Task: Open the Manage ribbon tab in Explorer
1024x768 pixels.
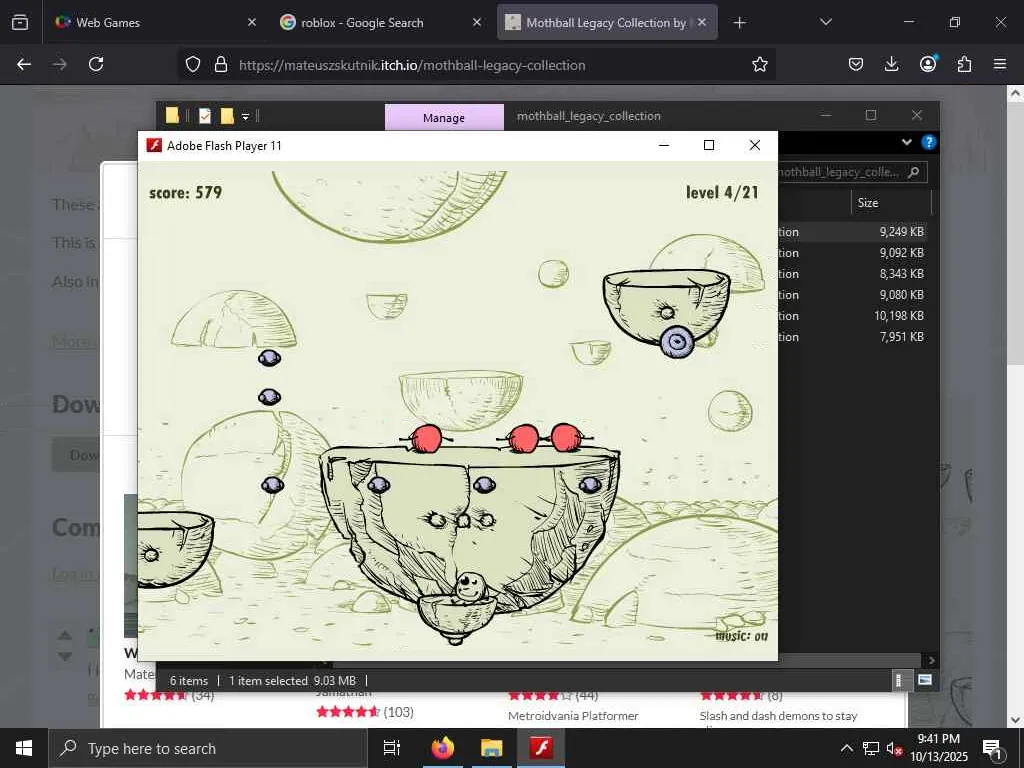Action: pyautogui.click(x=444, y=118)
